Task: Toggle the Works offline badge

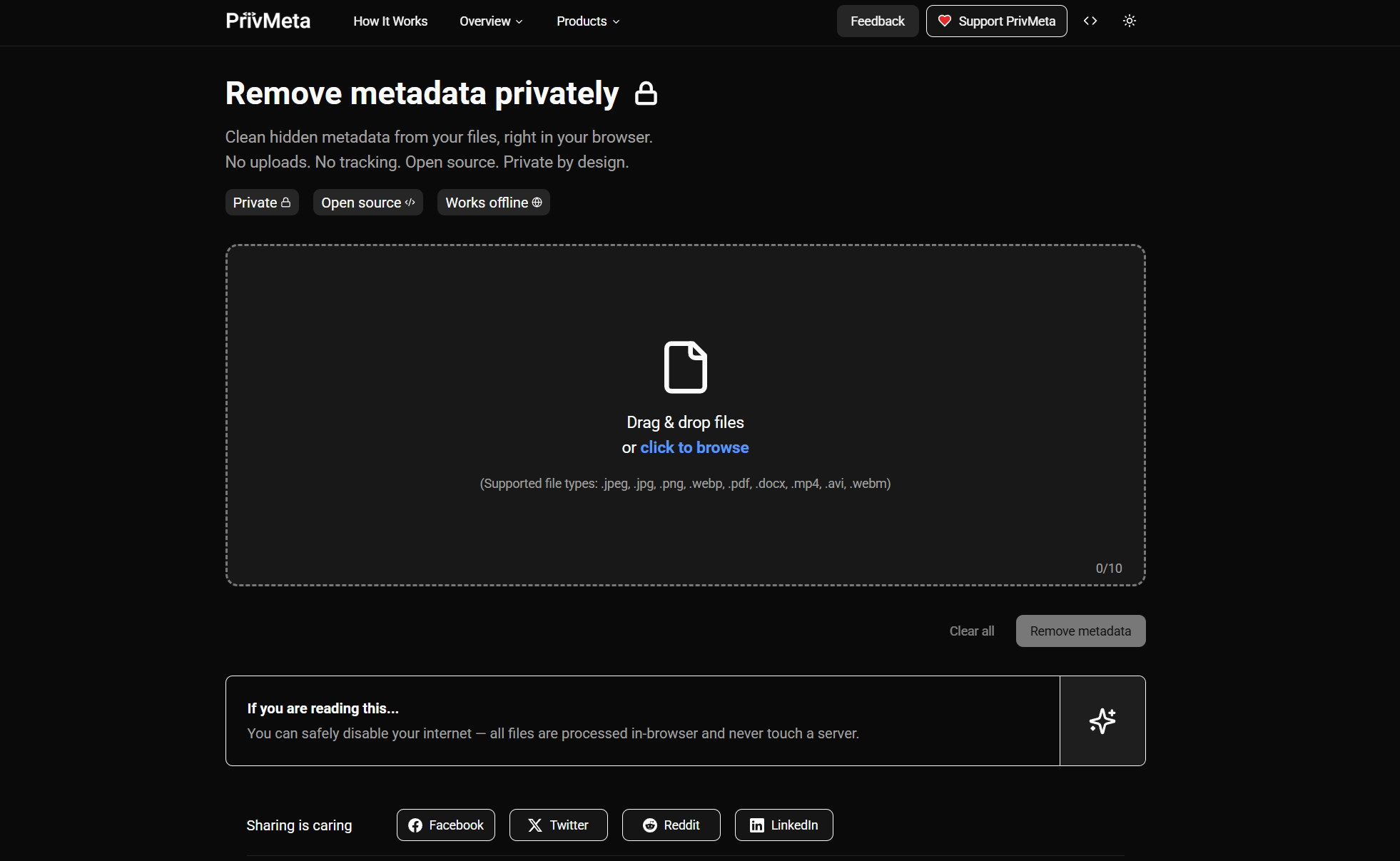Action: pyautogui.click(x=493, y=202)
